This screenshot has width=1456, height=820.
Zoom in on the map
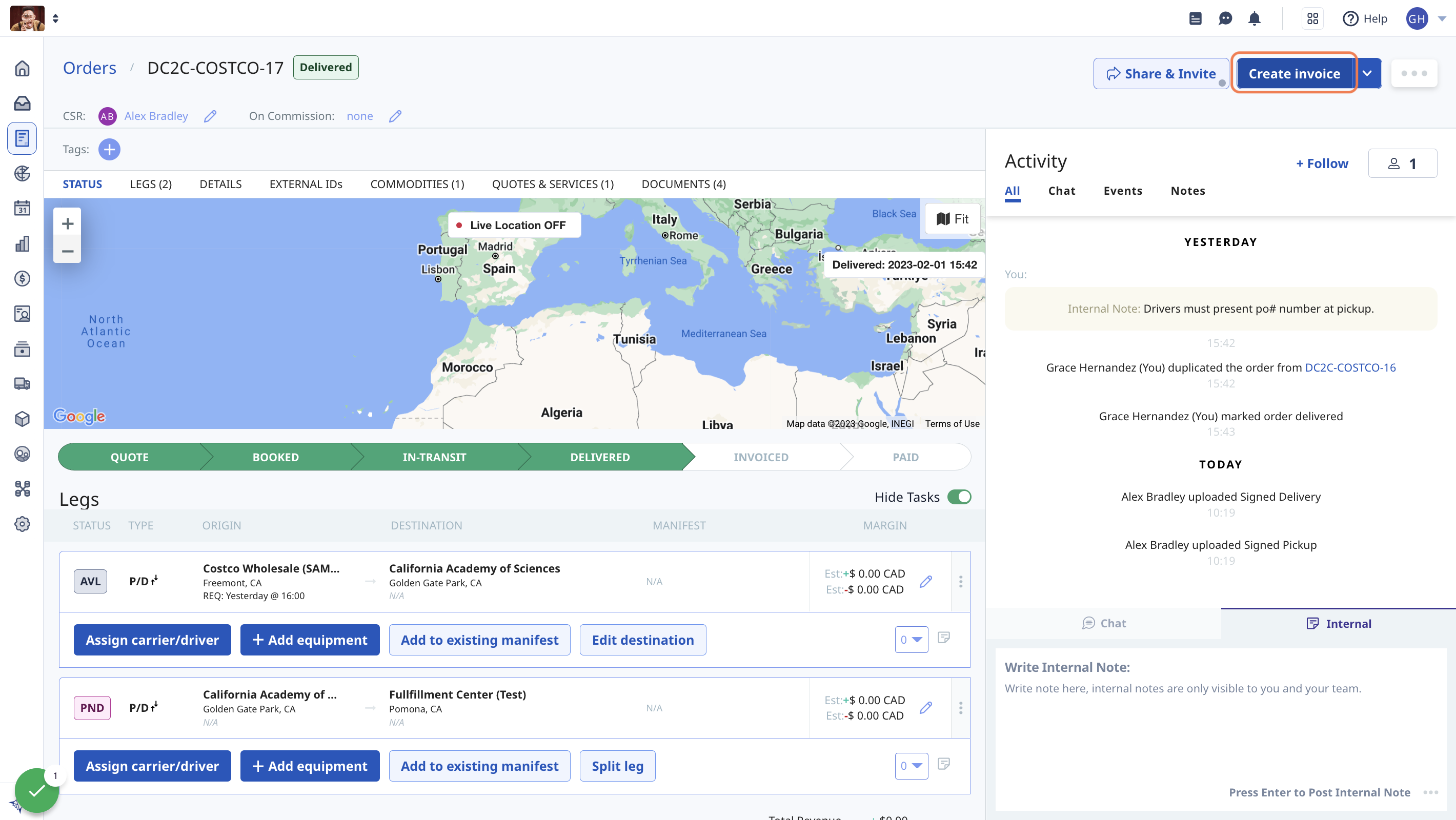(x=67, y=223)
